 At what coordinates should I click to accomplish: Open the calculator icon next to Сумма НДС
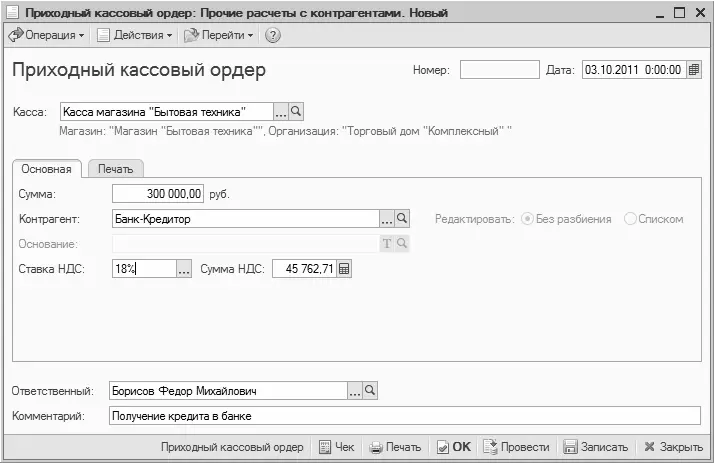click(344, 269)
